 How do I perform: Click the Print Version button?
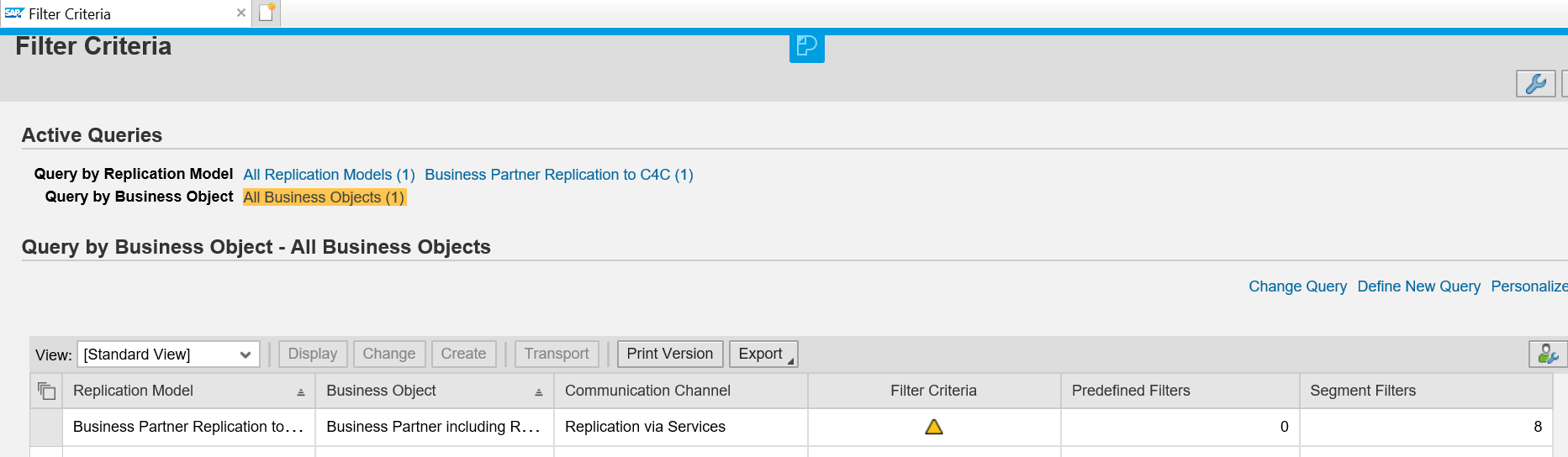pos(669,355)
